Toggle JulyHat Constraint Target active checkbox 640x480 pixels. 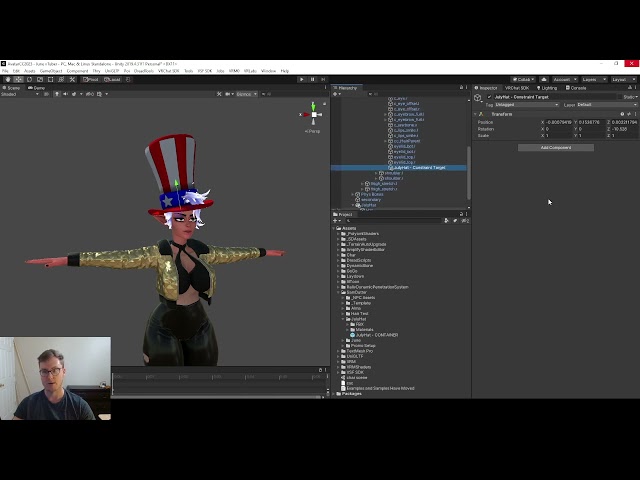489,97
